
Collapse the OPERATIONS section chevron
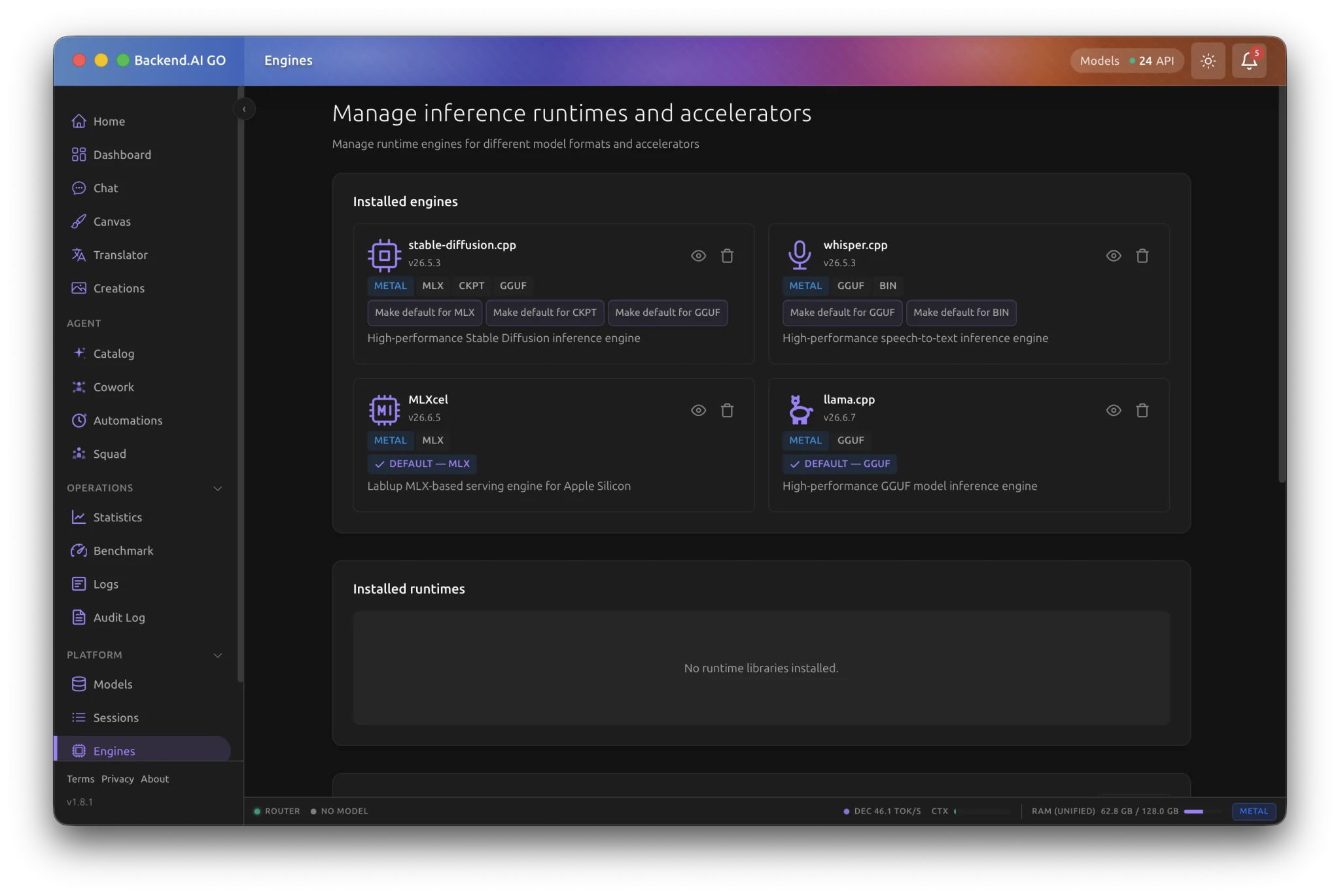click(x=218, y=488)
